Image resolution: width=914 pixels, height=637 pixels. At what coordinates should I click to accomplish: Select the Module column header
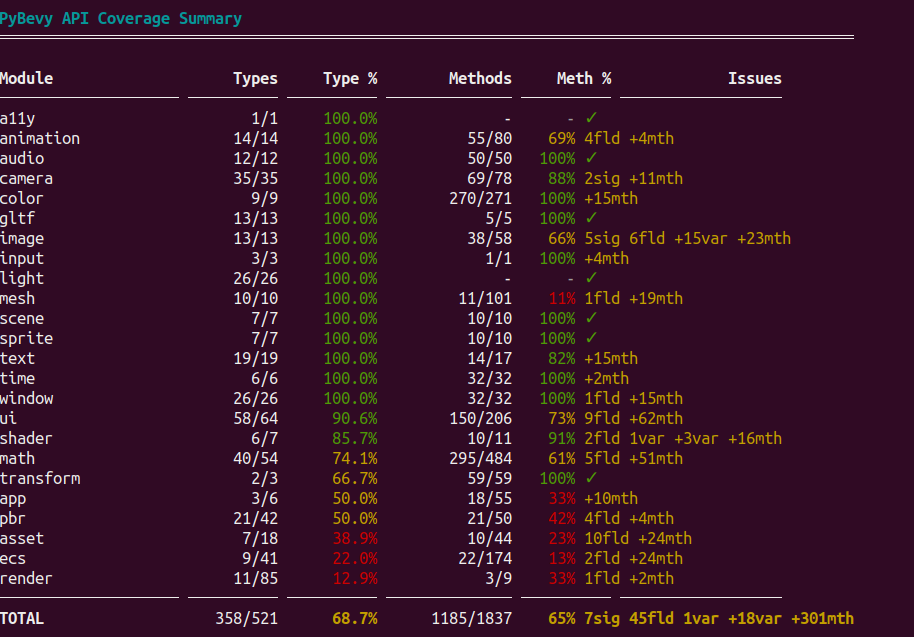click(27, 79)
